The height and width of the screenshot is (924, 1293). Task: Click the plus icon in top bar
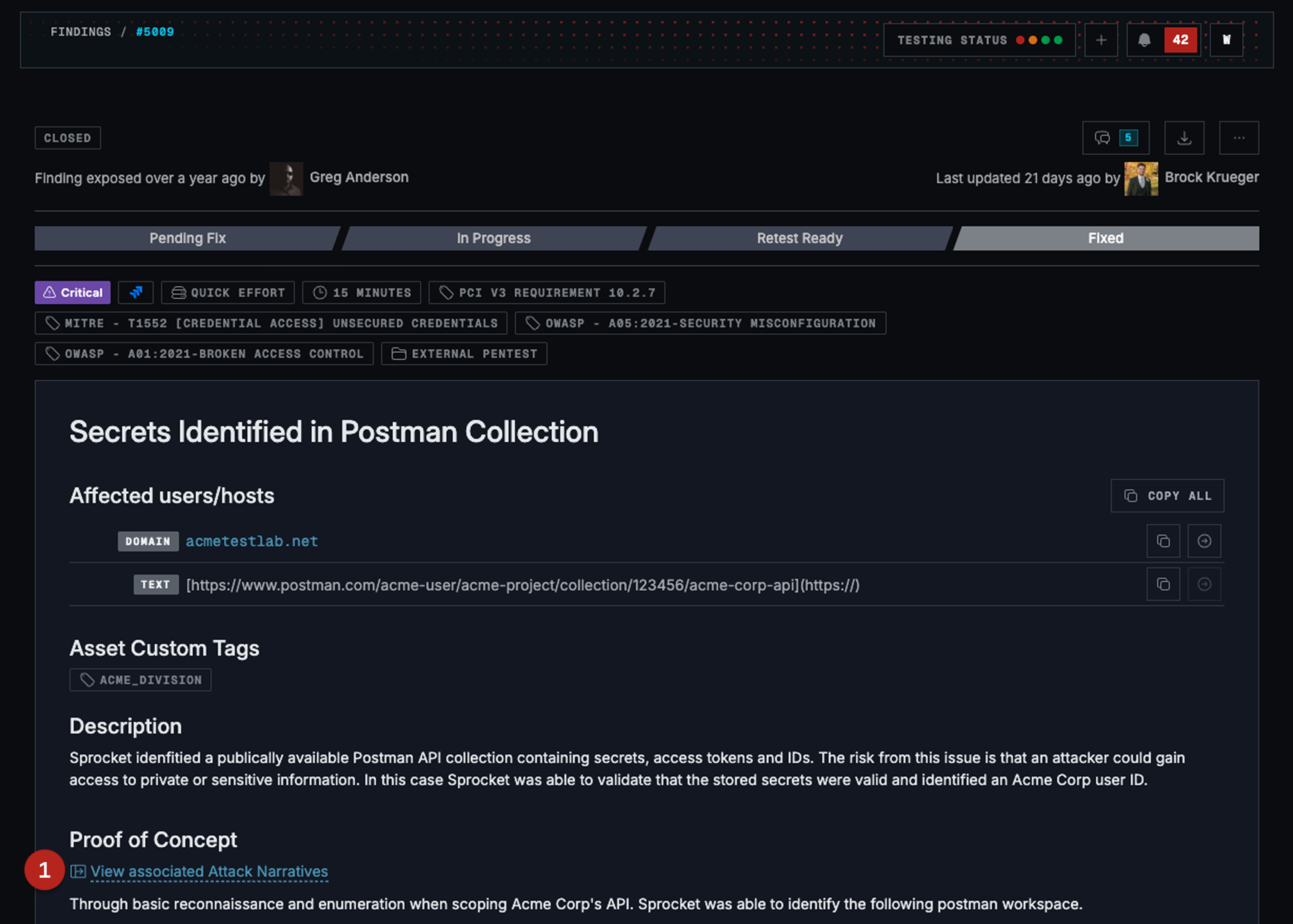click(x=1101, y=40)
